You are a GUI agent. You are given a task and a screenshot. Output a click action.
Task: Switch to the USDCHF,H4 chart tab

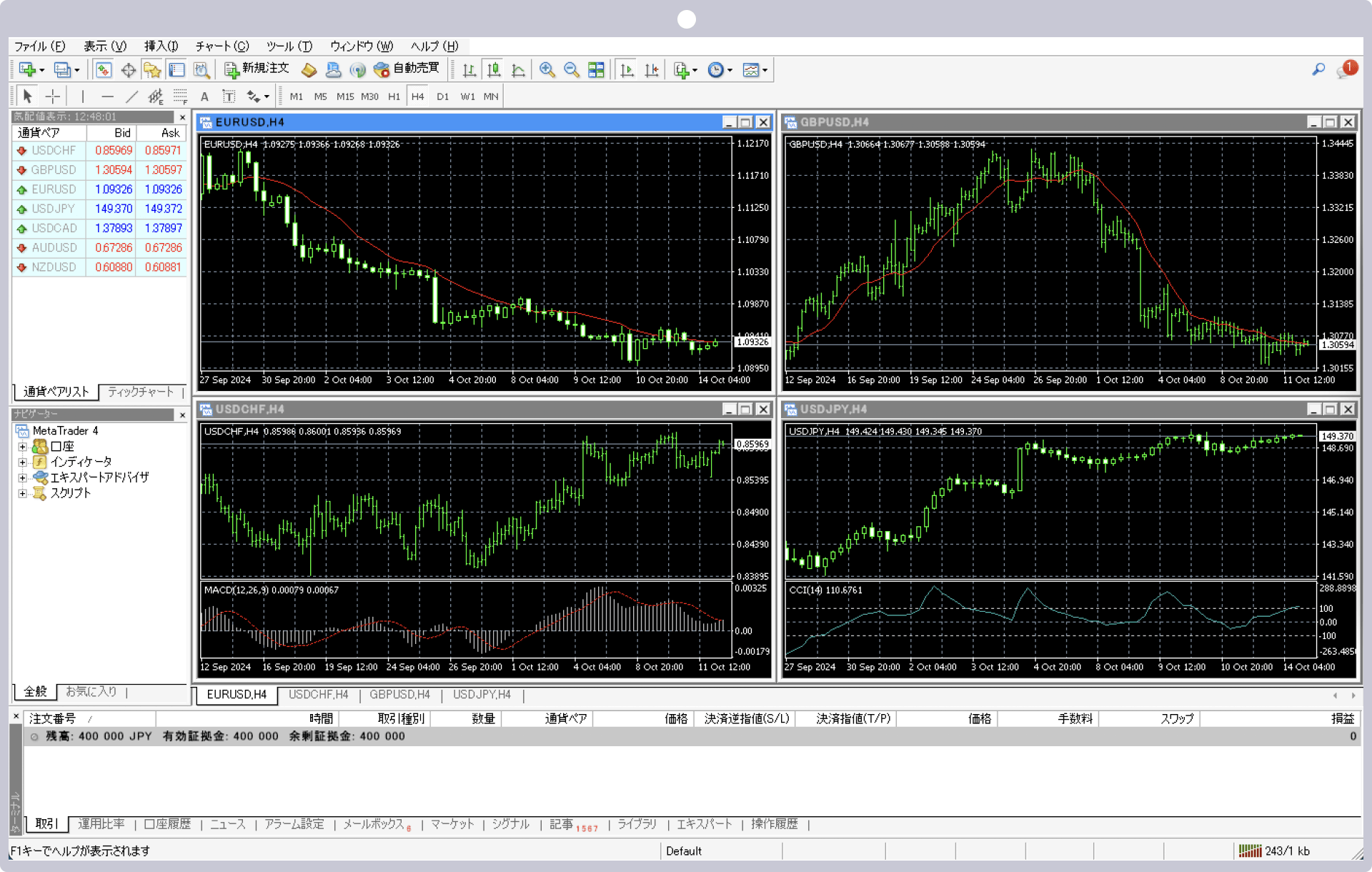318,695
